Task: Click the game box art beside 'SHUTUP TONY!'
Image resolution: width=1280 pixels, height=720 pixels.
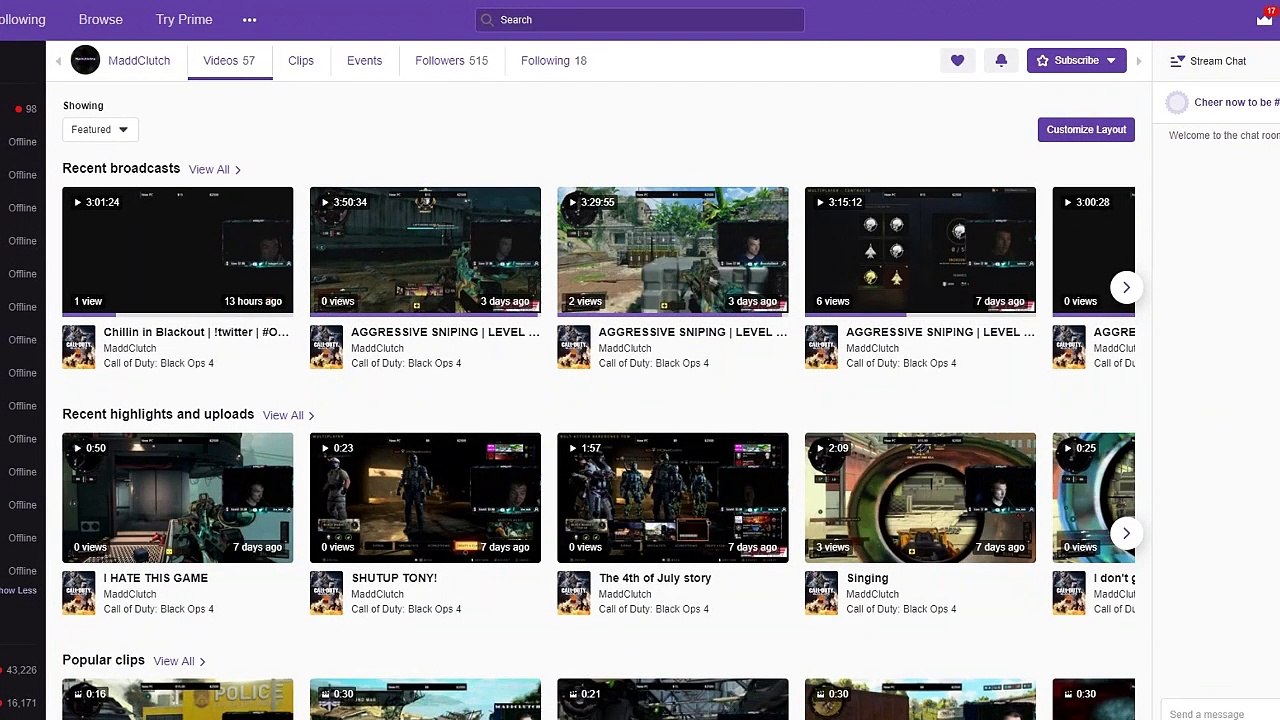Action: (x=326, y=593)
